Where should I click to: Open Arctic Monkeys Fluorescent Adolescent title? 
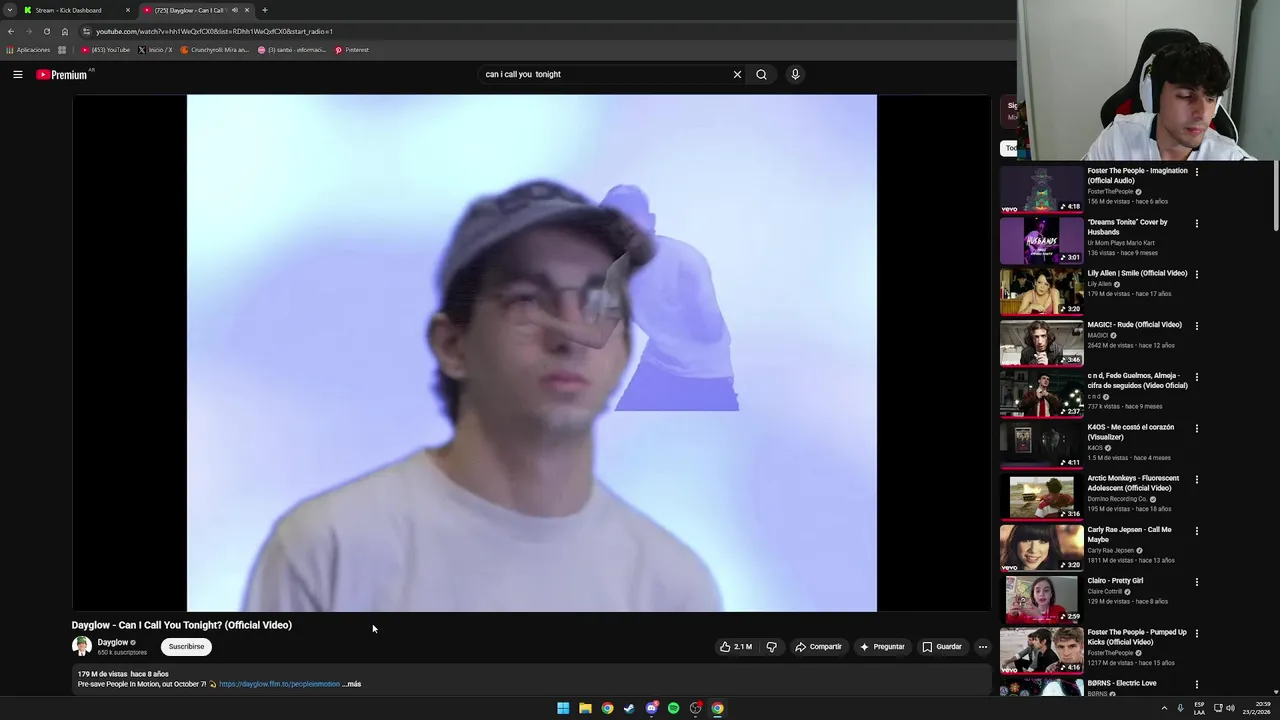1133,483
